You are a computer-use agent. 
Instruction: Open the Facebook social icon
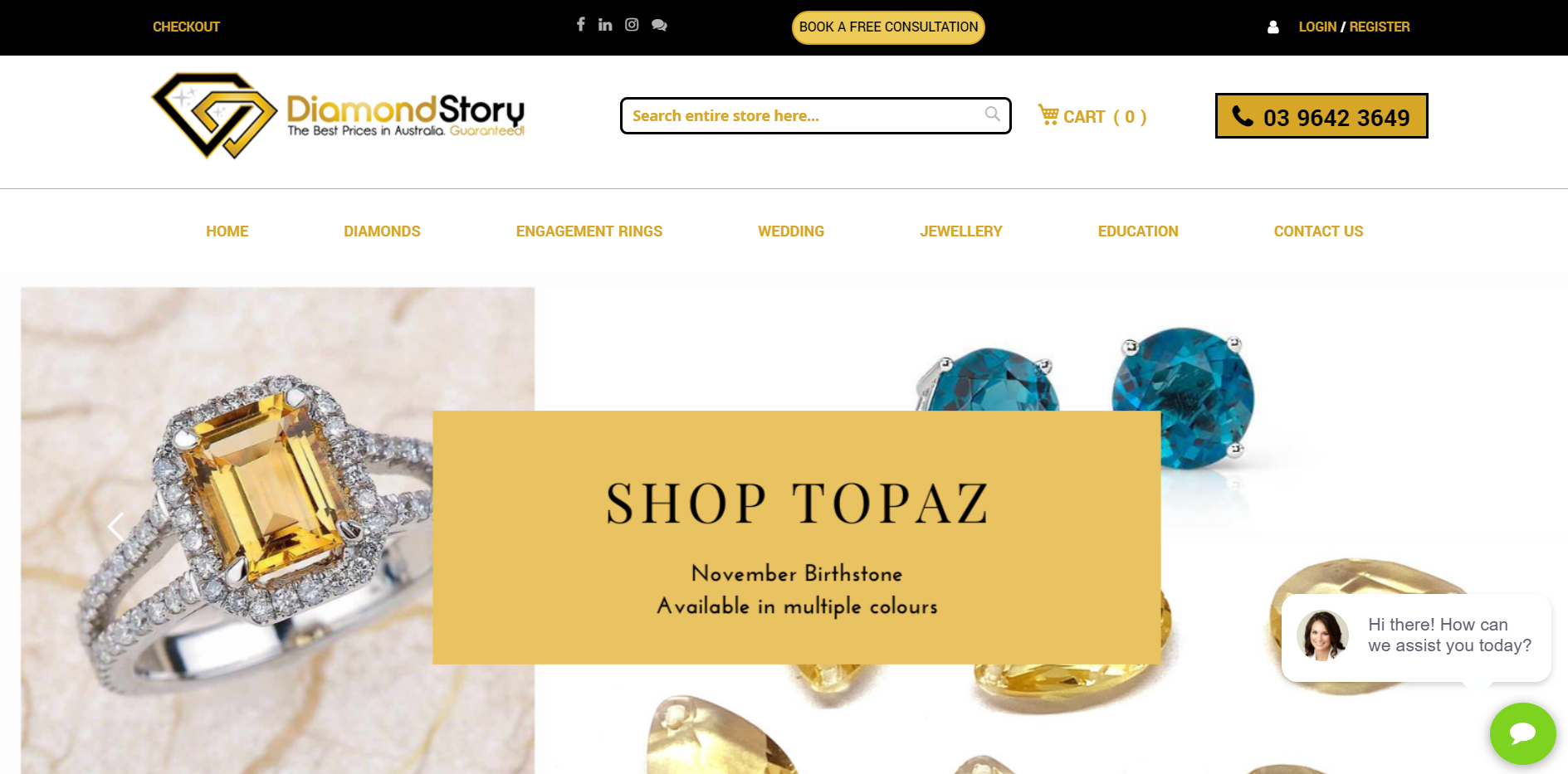pyautogui.click(x=581, y=24)
